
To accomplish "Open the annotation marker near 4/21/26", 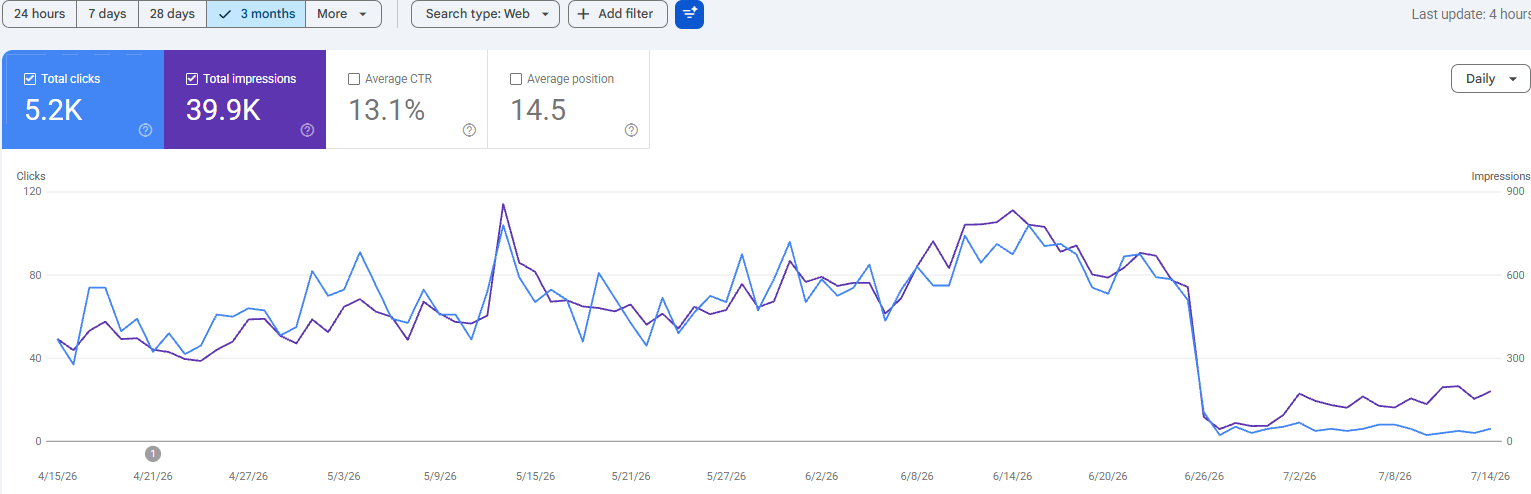I will (153, 453).
